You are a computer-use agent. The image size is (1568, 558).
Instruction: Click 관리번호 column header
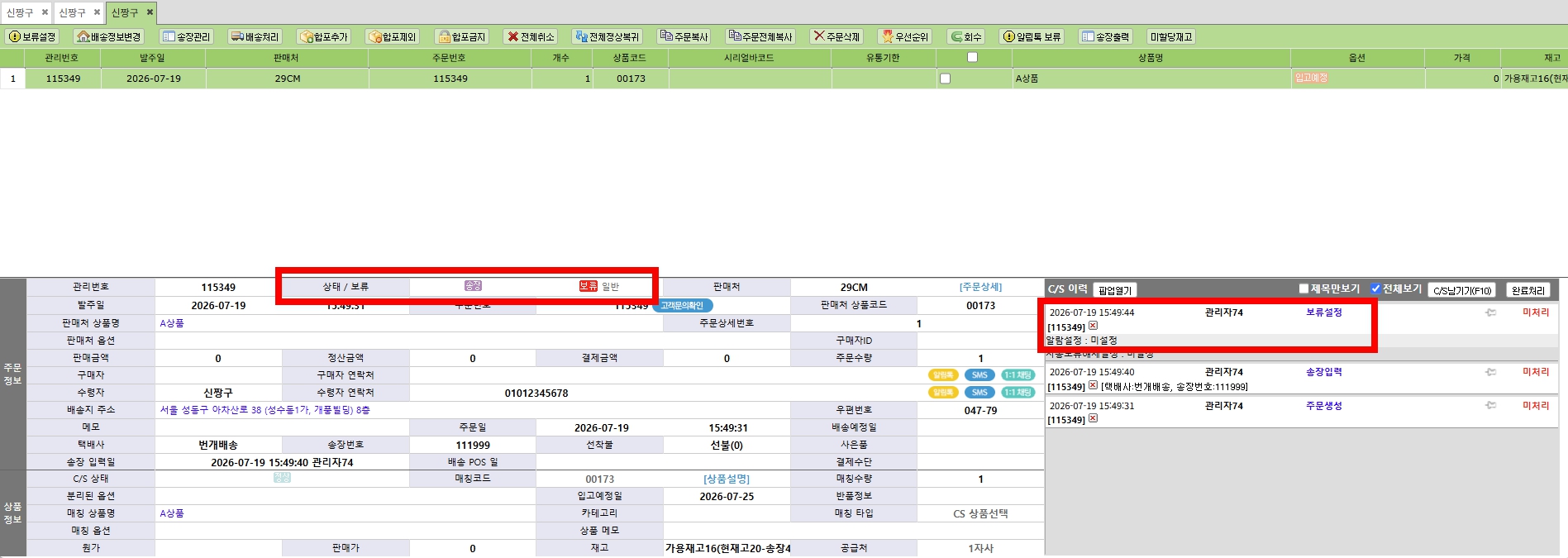(x=62, y=58)
